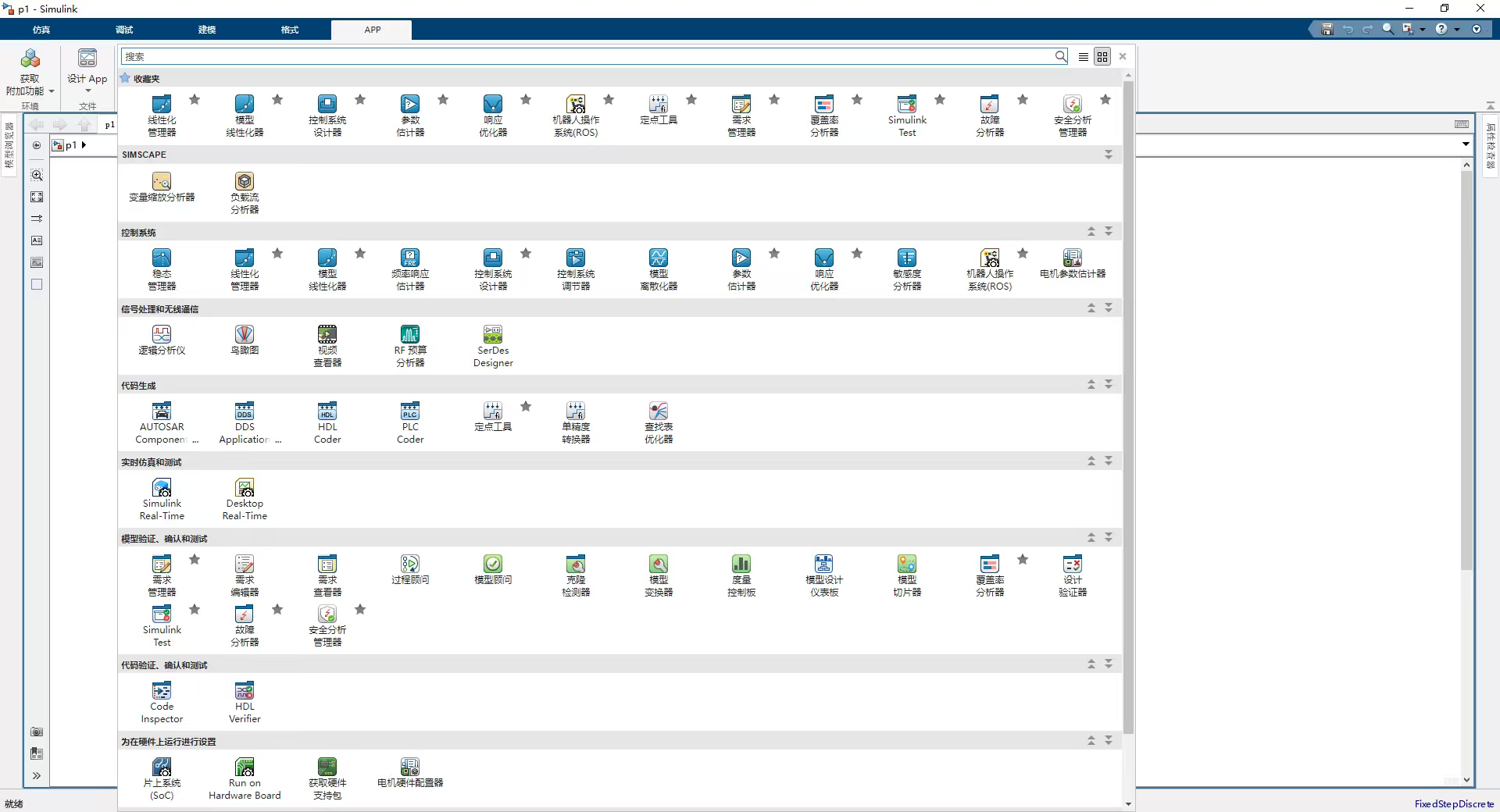Toggle star next to 故障分析器 in 模型验证 section
This screenshot has width=1500, height=812.
point(278,609)
